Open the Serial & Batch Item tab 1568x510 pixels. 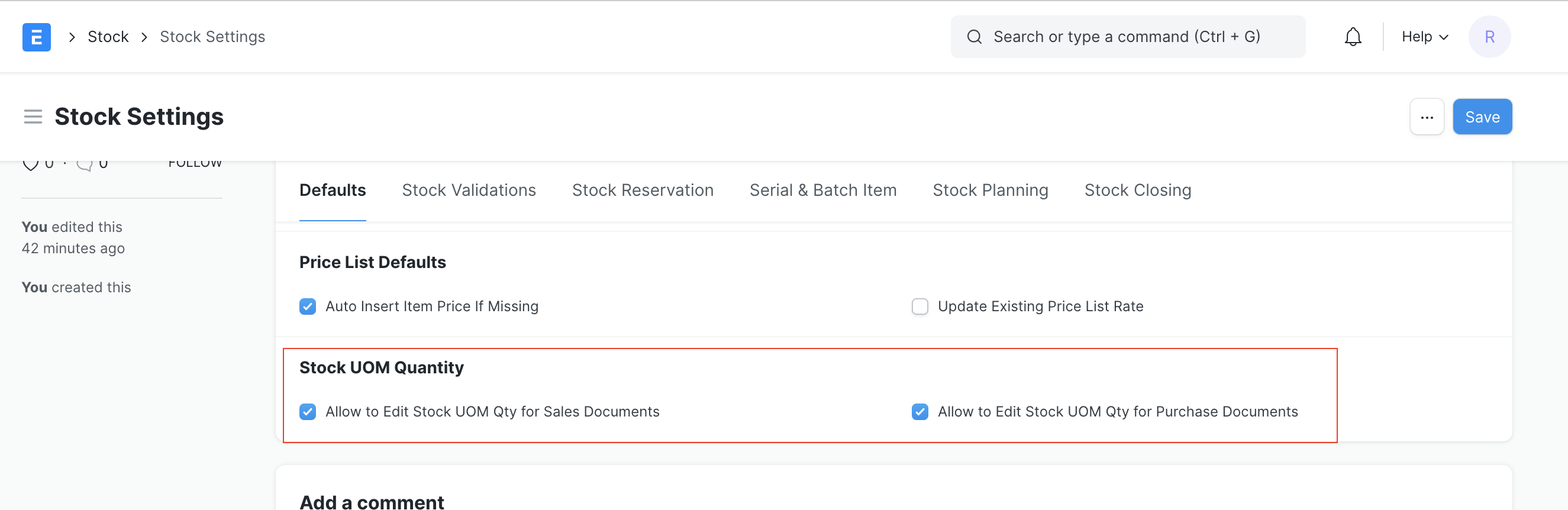tap(823, 191)
